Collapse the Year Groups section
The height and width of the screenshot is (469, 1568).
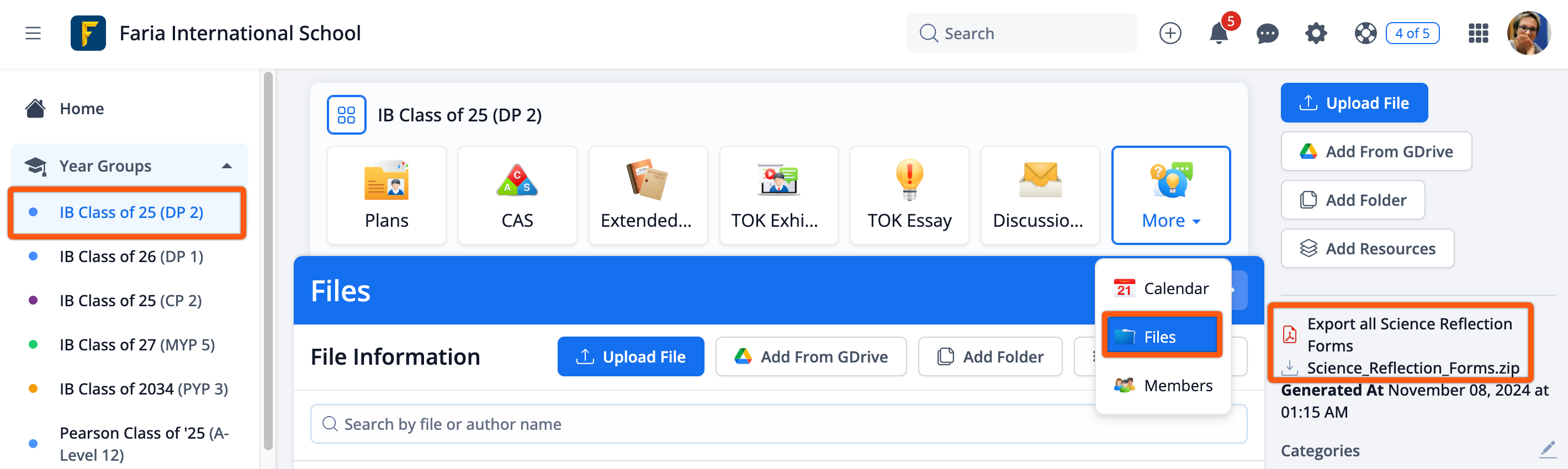(226, 166)
